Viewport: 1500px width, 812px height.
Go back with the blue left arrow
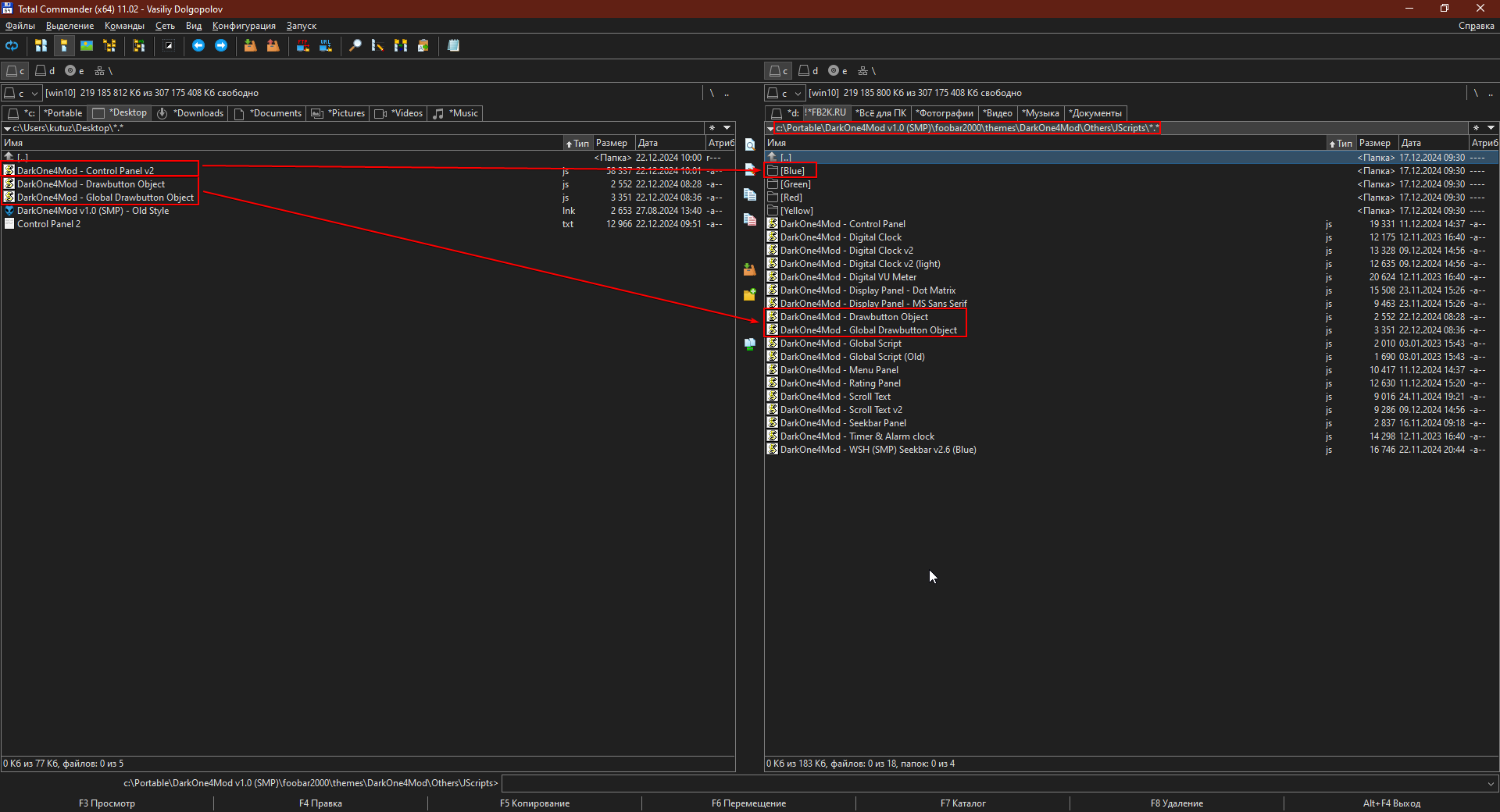click(x=198, y=46)
